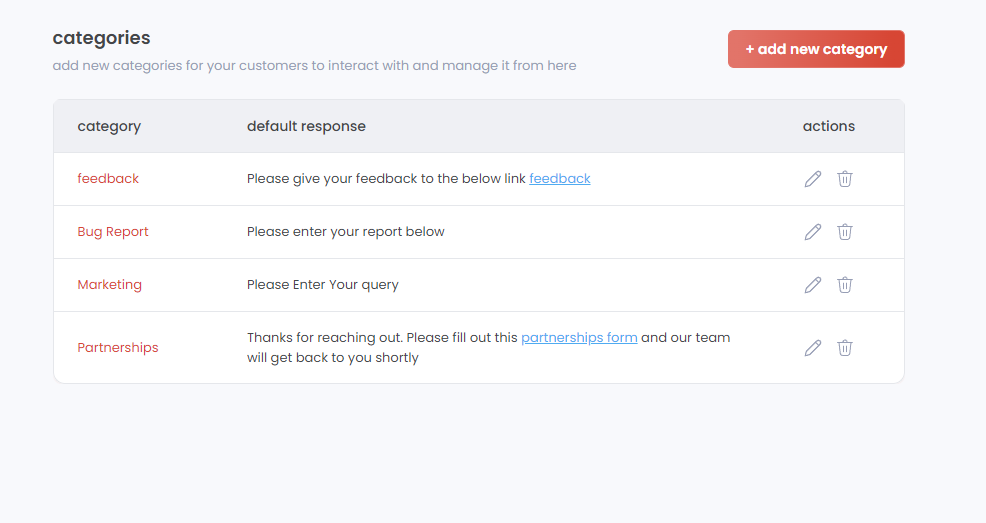Click the Marketing default response text
This screenshot has height=523, width=986.
[x=323, y=285]
